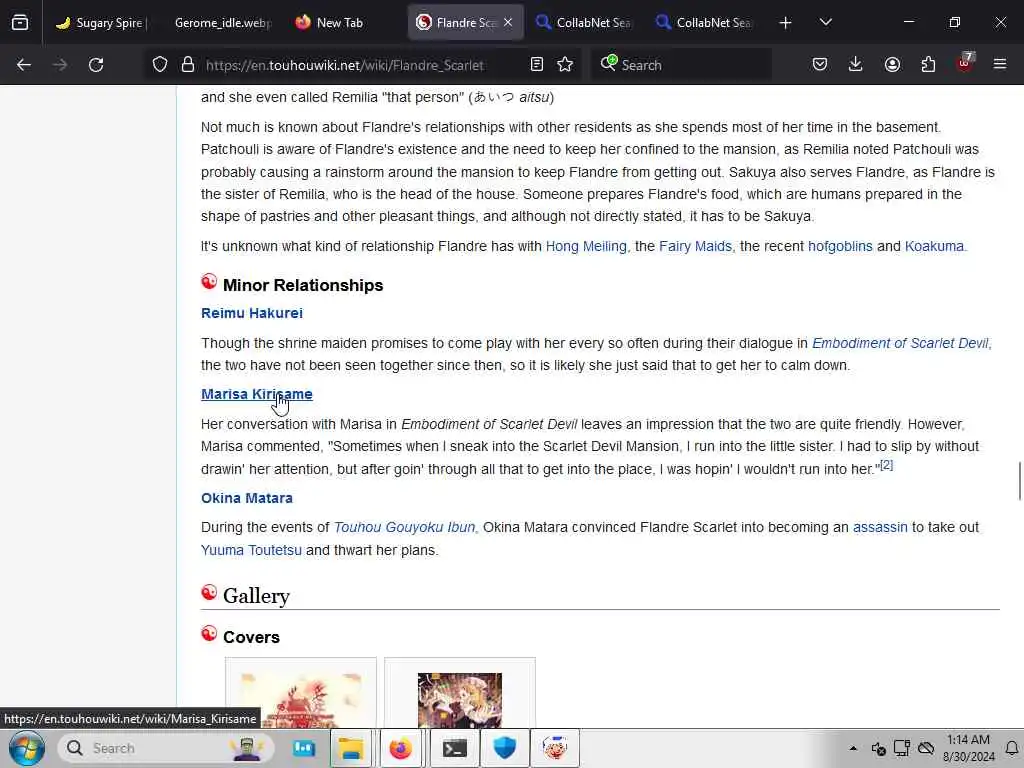The width and height of the screenshot is (1024, 768).
Task: Expand the list all tabs dropdown
Action: point(825,23)
